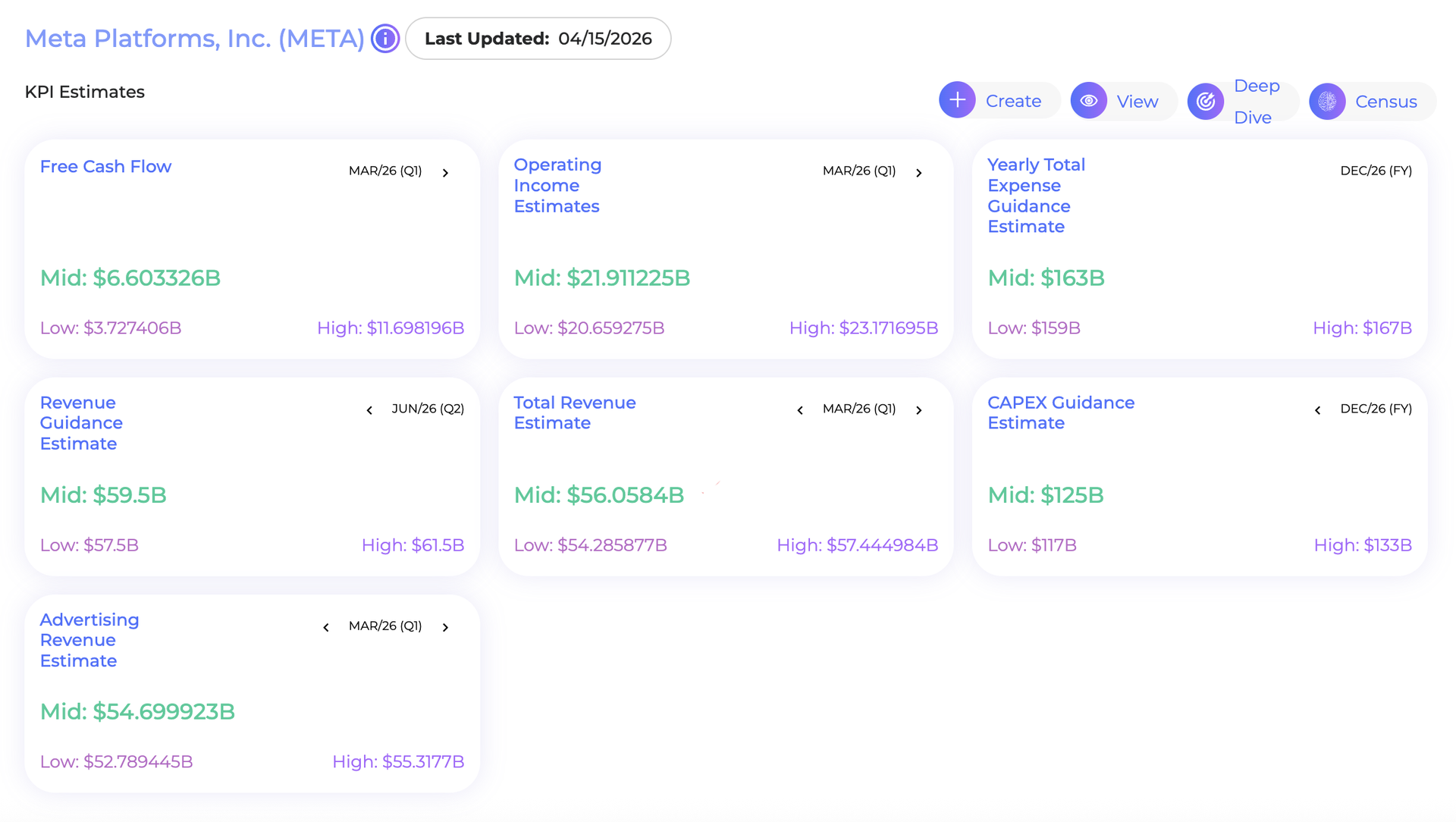1456x822 pixels.
Task: Click DEC/26 (FY) on Yearly Total Expense card
Action: coord(1376,171)
